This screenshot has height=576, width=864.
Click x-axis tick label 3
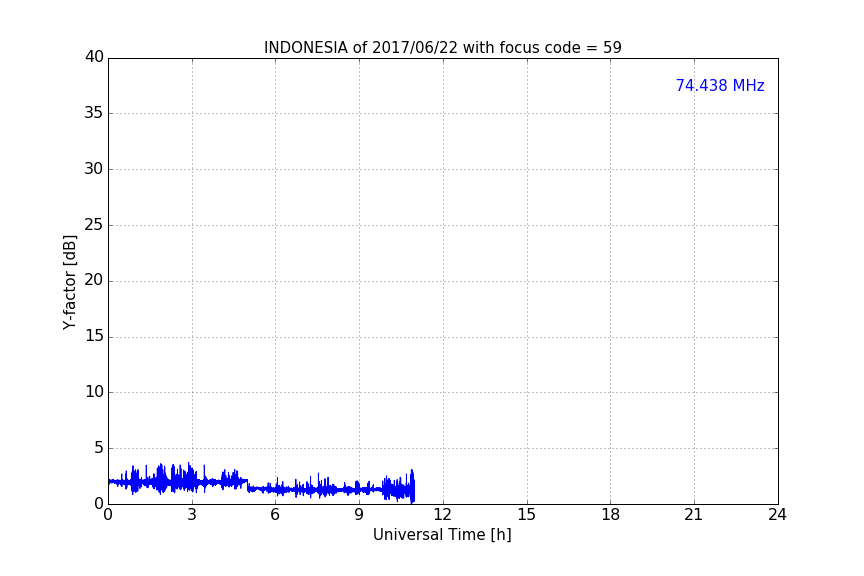pyautogui.click(x=192, y=515)
